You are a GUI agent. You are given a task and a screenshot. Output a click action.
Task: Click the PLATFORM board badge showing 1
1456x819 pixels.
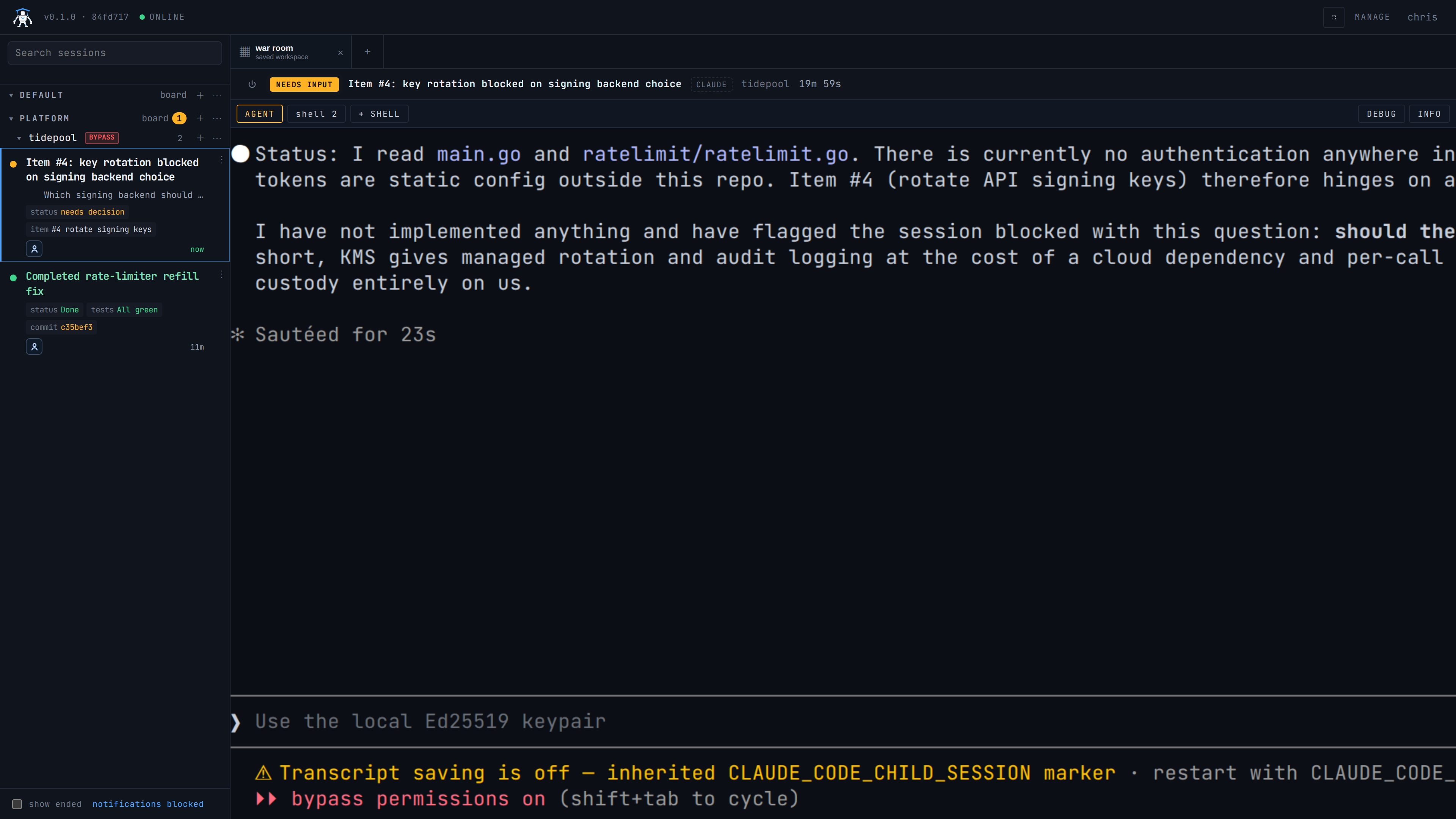tap(179, 118)
